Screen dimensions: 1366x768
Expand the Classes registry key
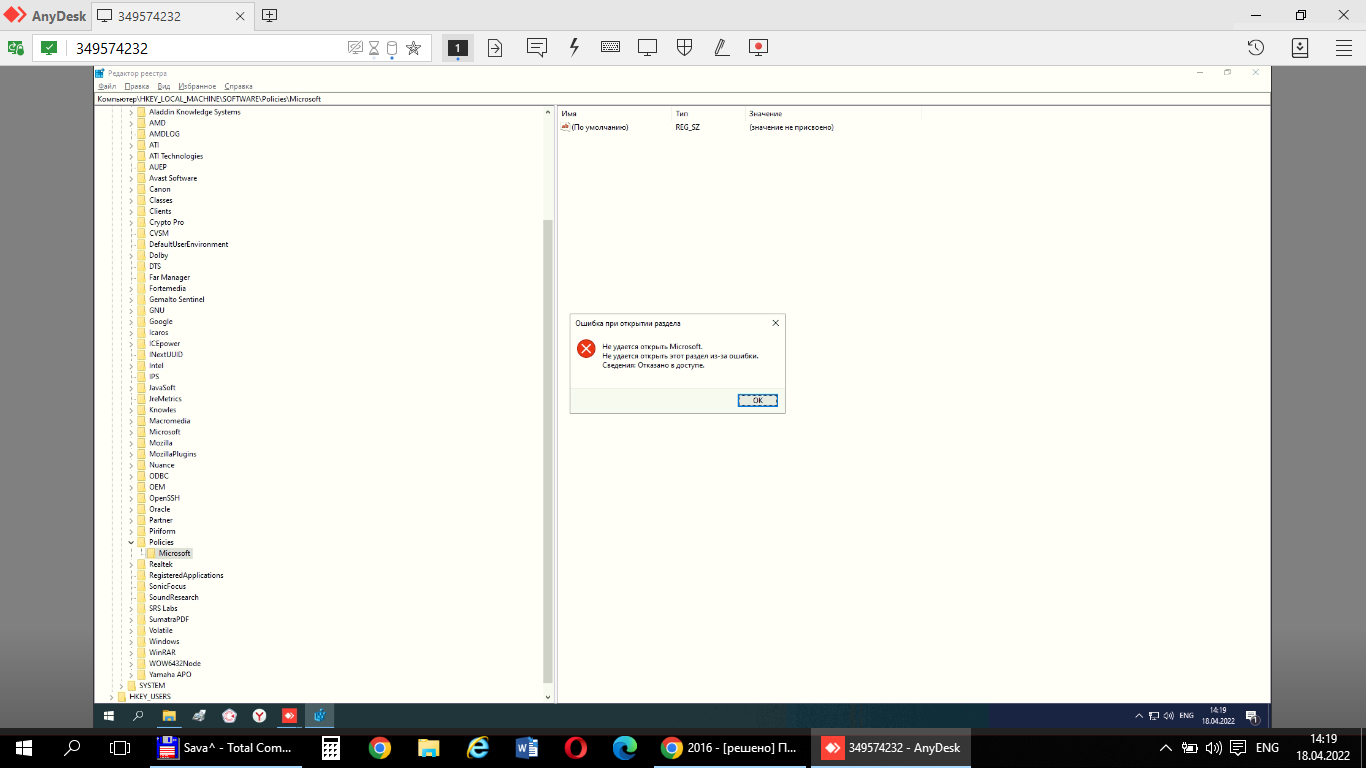131,200
